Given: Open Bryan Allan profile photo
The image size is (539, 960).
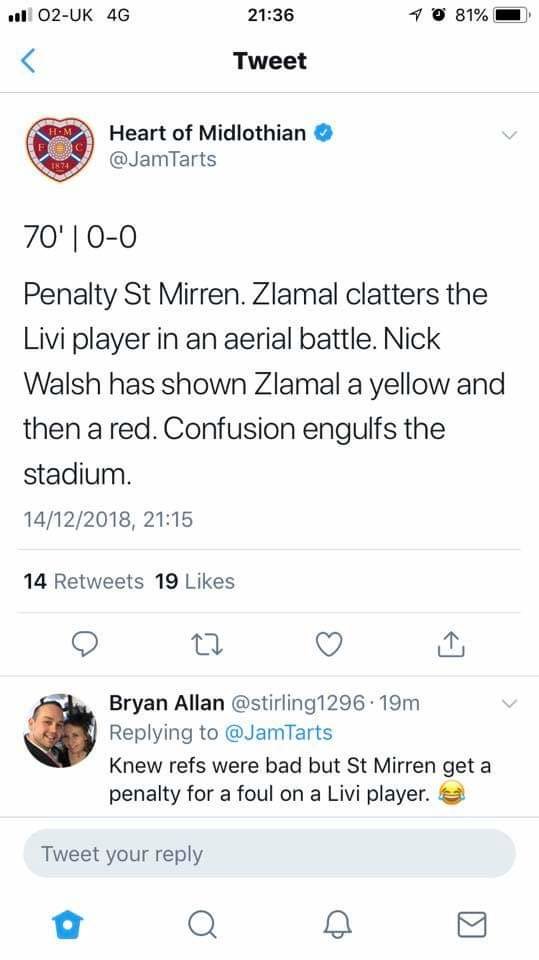Looking at the screenshot, I should pyautogui.click(x=59, y=730).
